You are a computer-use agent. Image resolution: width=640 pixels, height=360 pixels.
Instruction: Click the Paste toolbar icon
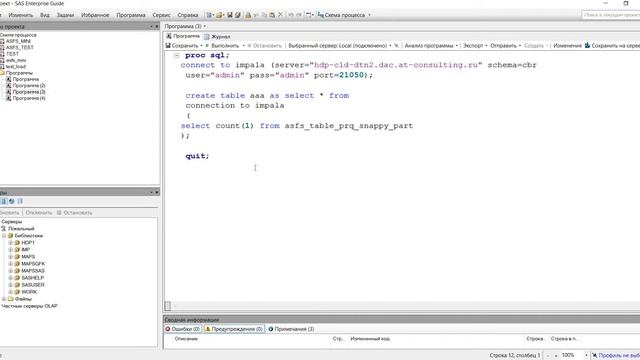(272, 15)
